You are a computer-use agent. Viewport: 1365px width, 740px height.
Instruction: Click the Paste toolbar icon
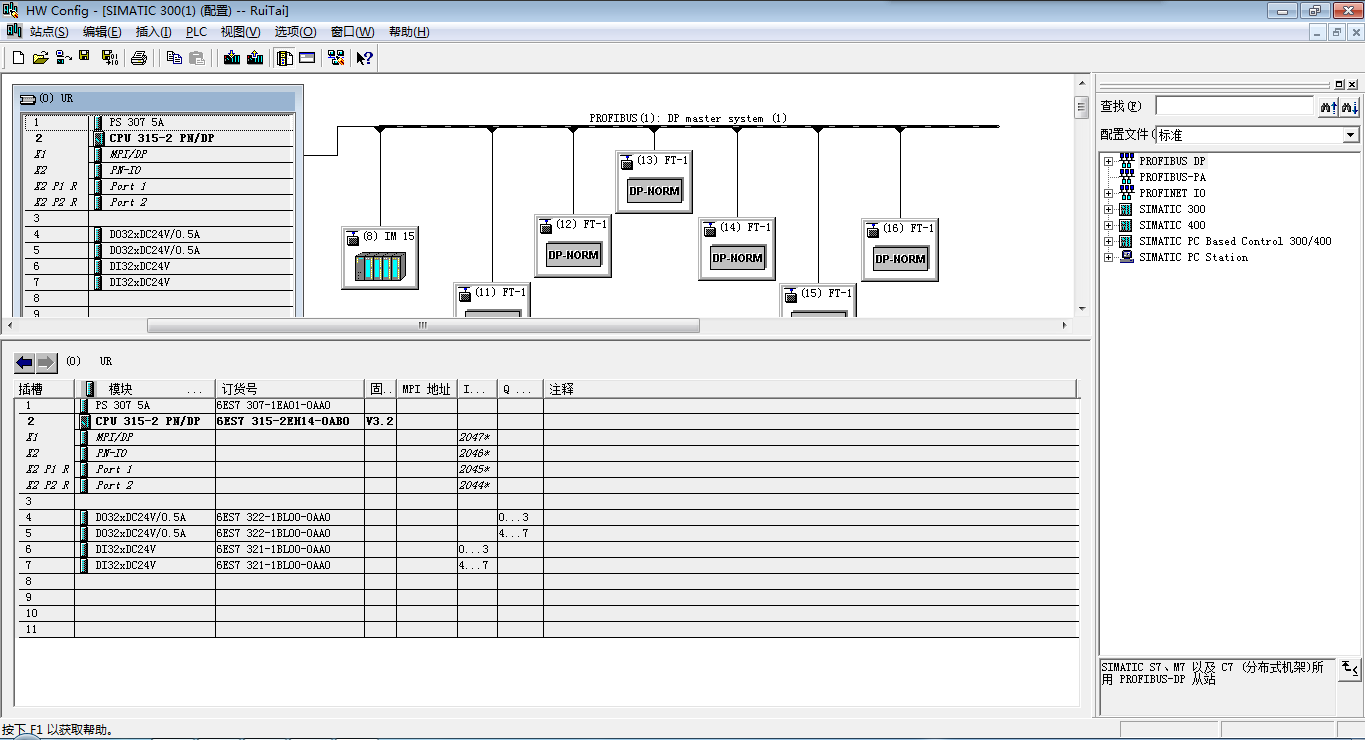tap(197, 58)
